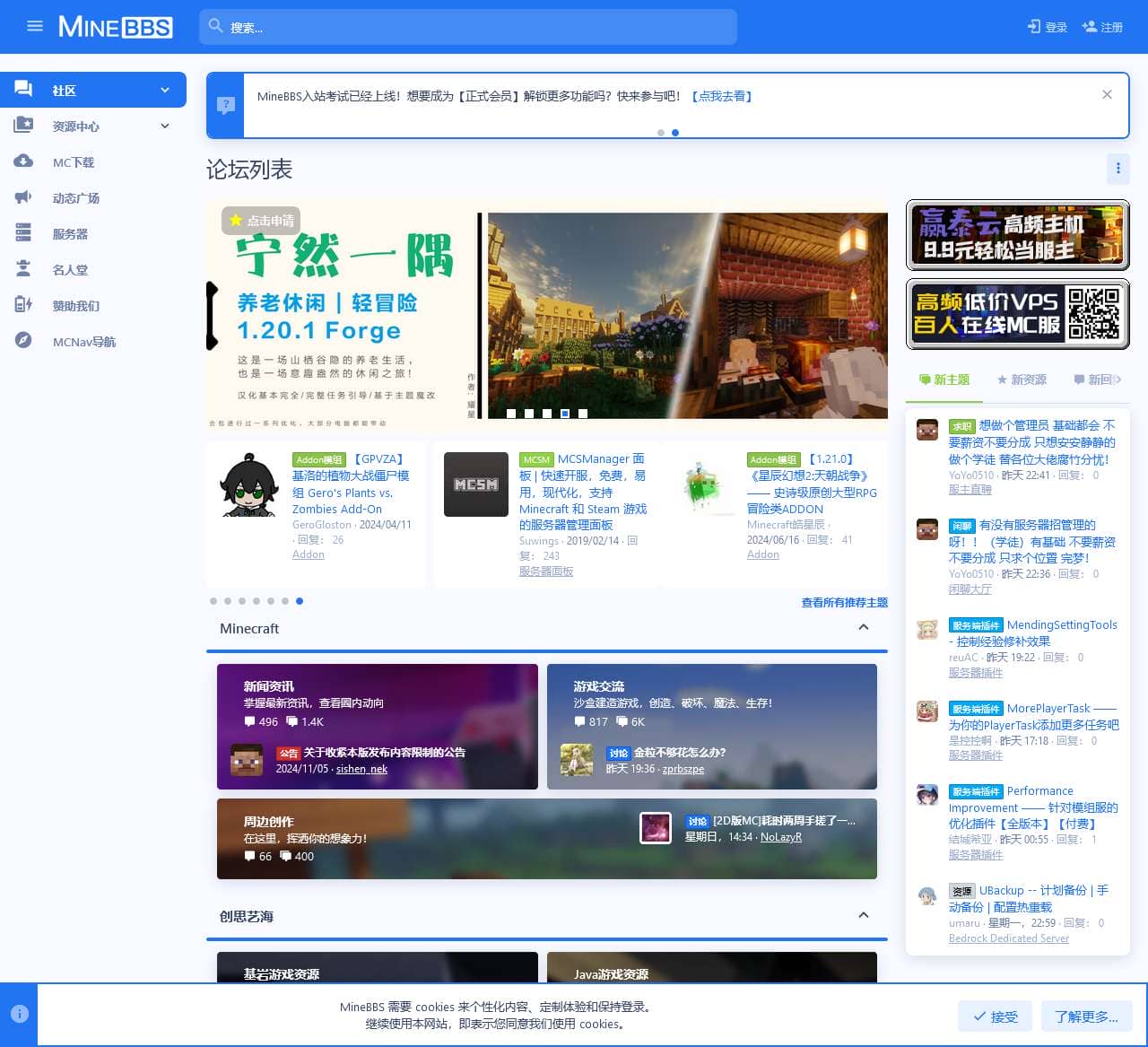The image size is (1148, 1047).
Task: Select the 新主题 tab
Action: [944, 380]
